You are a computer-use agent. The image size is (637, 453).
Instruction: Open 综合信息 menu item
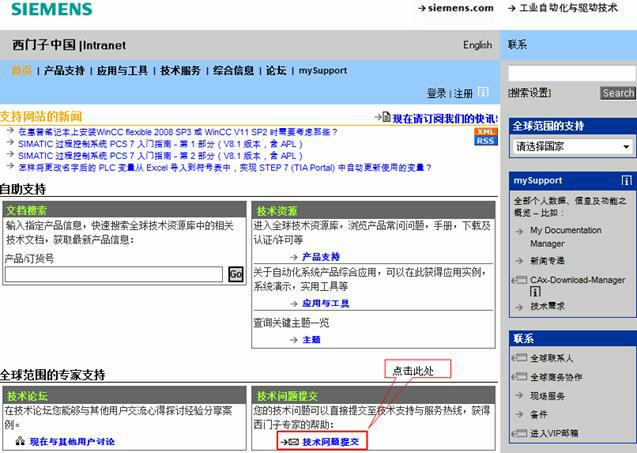click(x=233, y=70)
